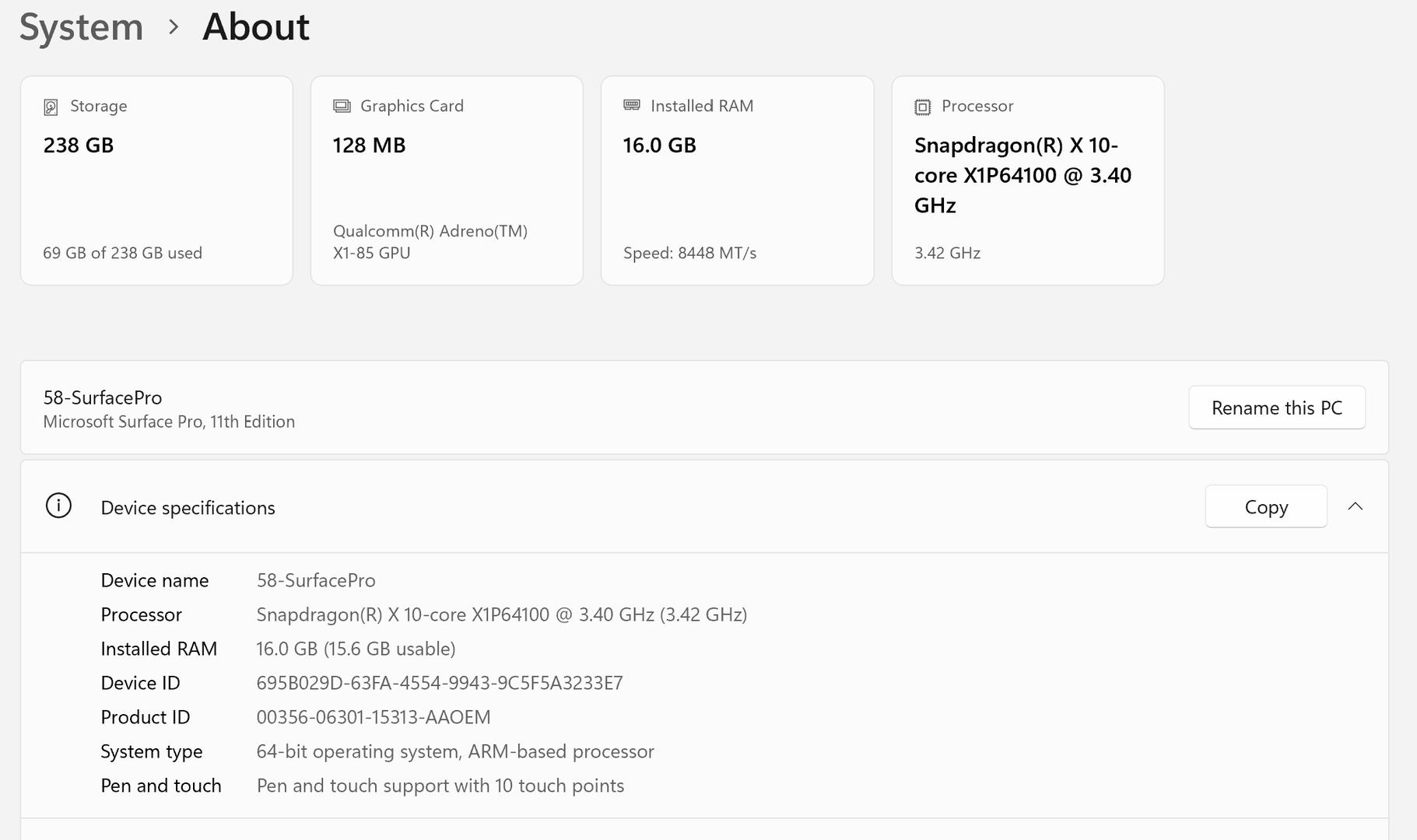1417x840 pixels.
Task: Click the 58-SurfacePro PC name heading
Action: point(103,397)
